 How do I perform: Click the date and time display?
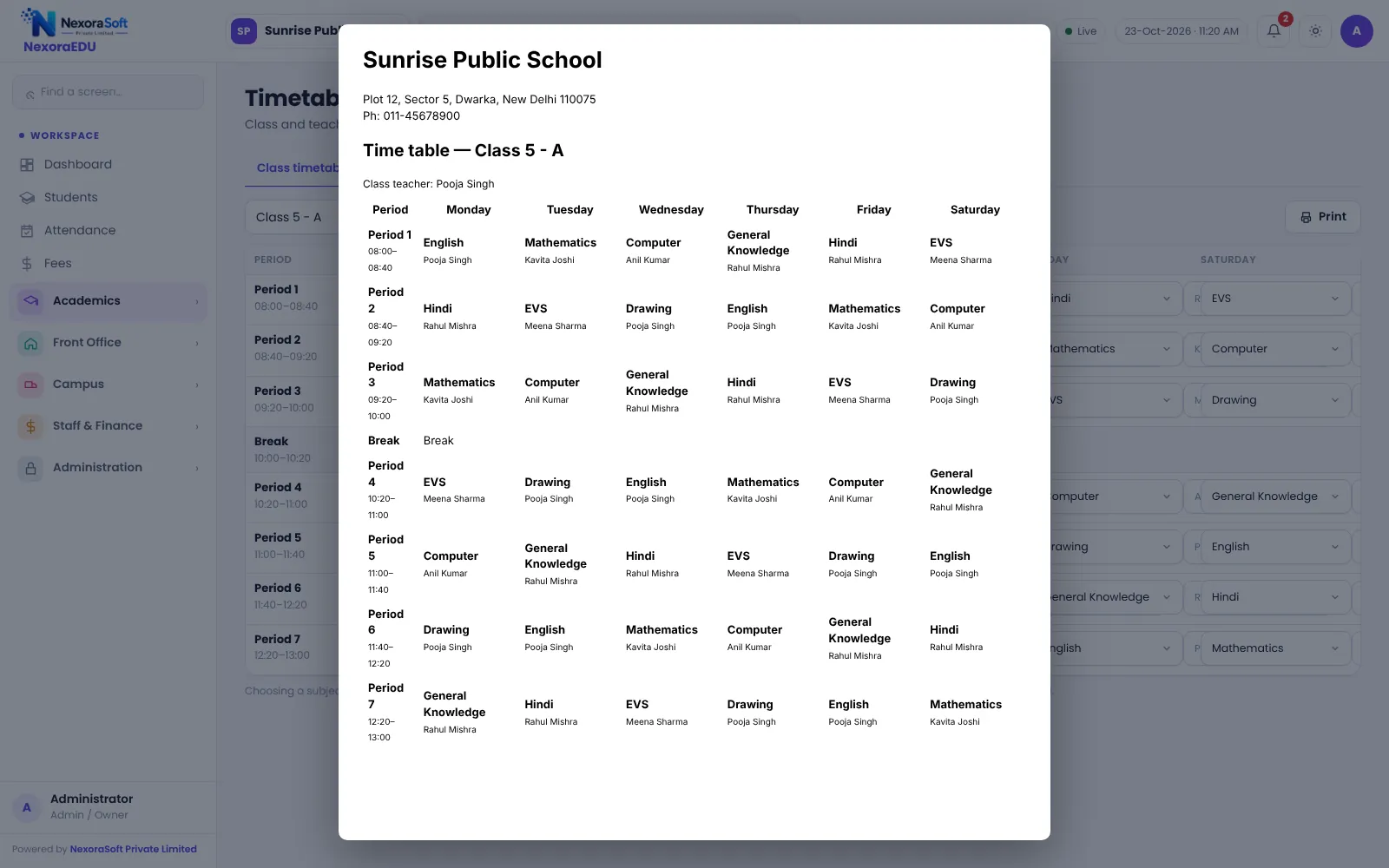click(1182, 31)
